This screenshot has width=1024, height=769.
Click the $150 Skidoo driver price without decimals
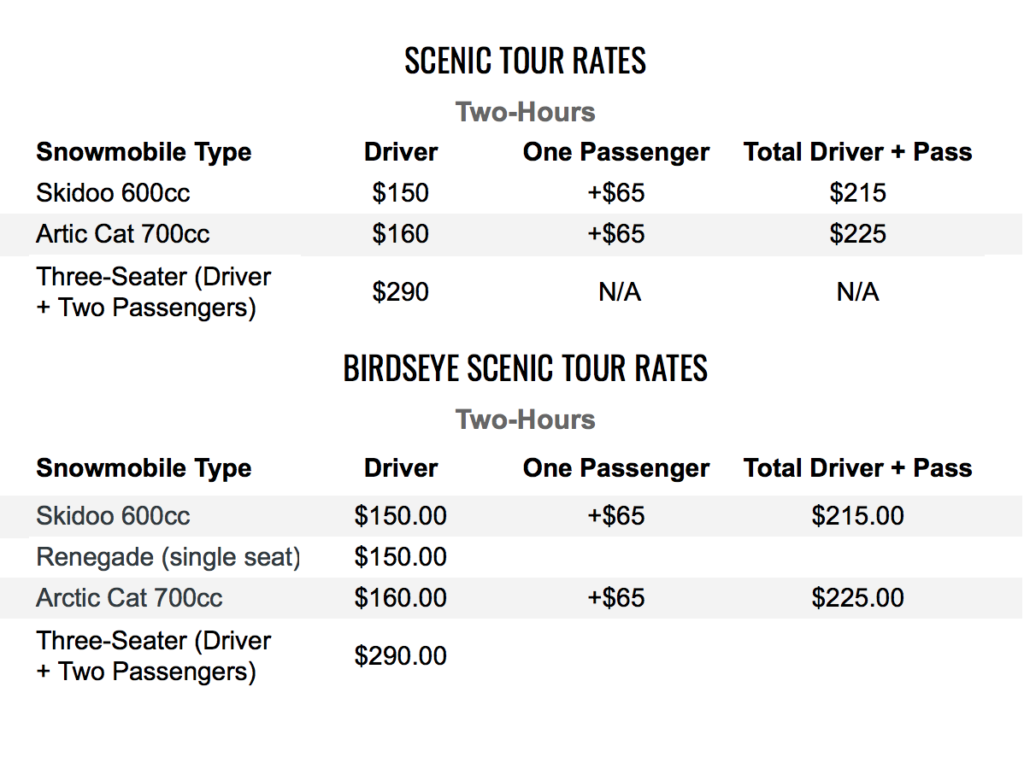[x=400, y=193]
